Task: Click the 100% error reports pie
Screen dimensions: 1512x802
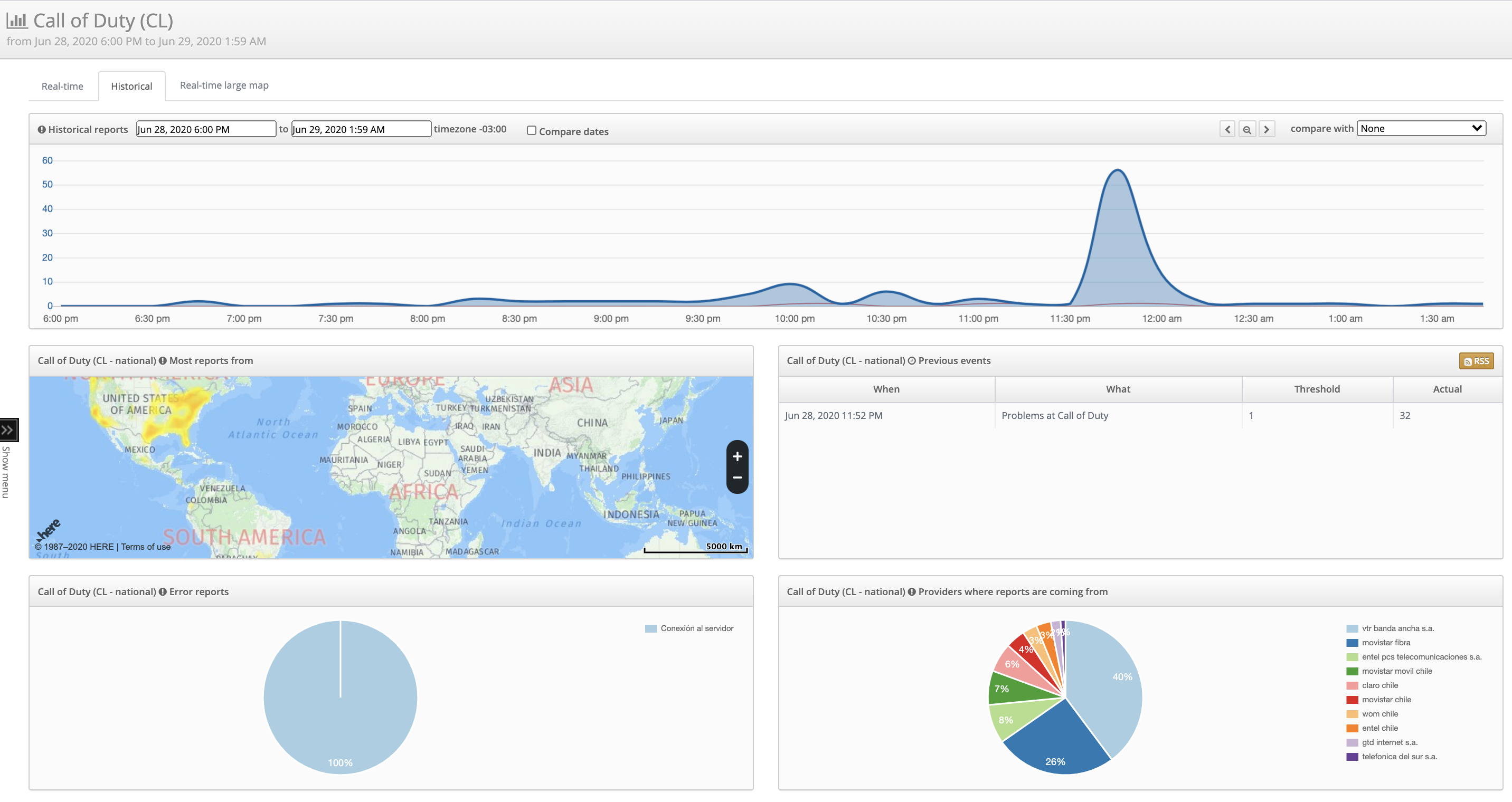Action: pos(341,698)
